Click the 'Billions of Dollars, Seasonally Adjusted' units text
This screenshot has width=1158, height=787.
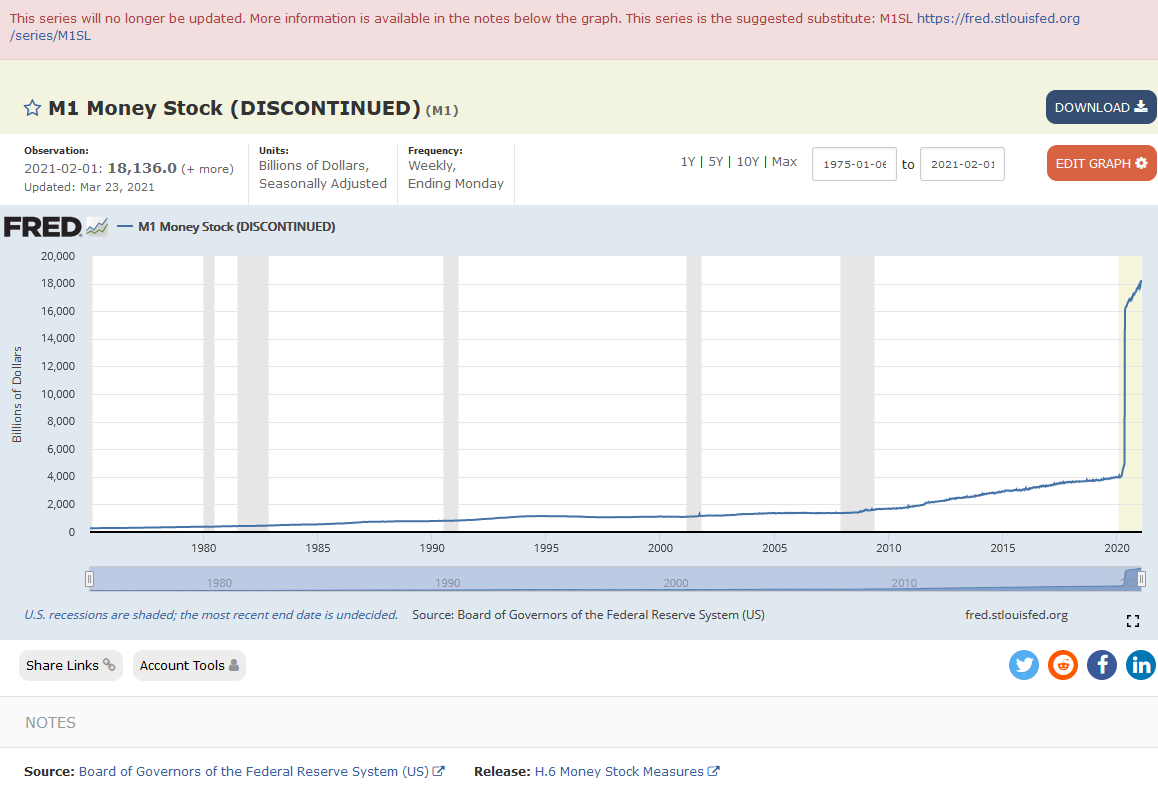323,174
